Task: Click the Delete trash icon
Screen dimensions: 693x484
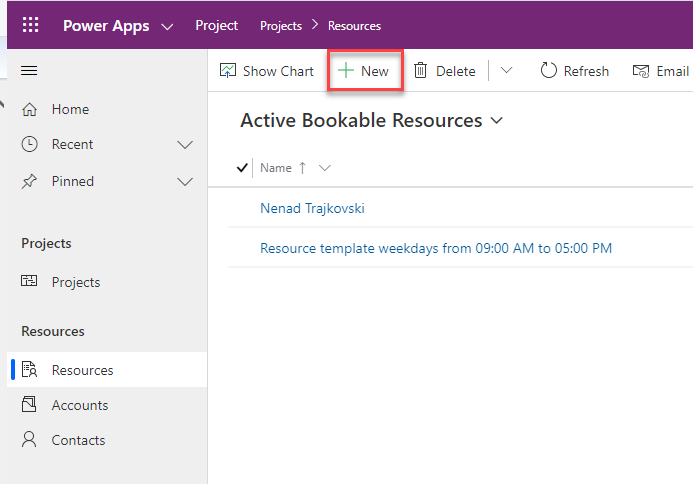Action: click(x=421, y=71)
